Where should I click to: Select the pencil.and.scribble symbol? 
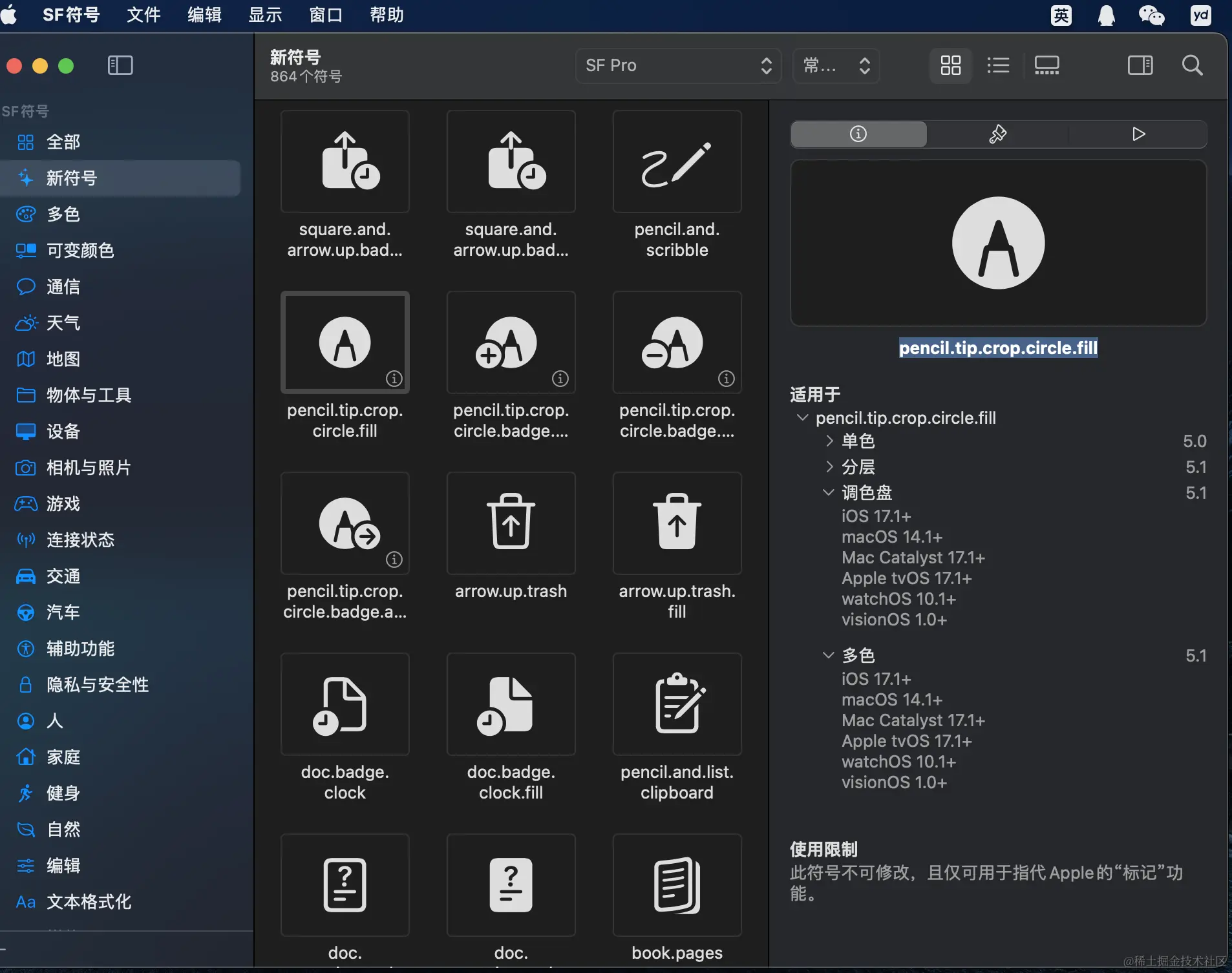coord(677,162)
